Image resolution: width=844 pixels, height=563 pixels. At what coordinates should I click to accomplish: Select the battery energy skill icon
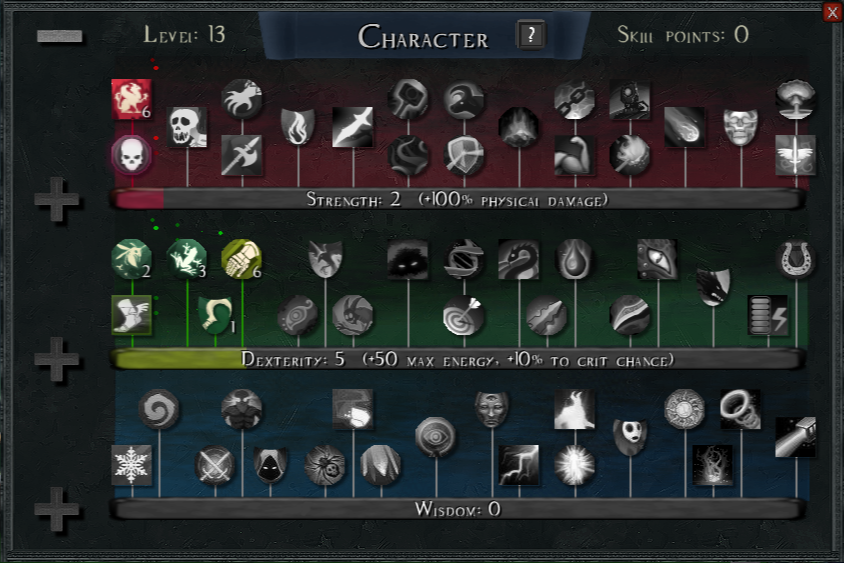[768, 315]
